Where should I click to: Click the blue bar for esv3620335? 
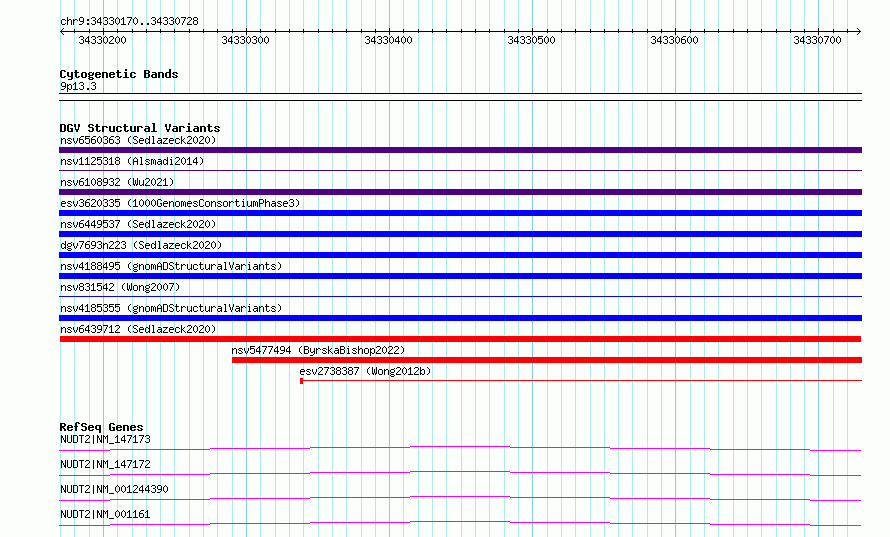(460, 213)
